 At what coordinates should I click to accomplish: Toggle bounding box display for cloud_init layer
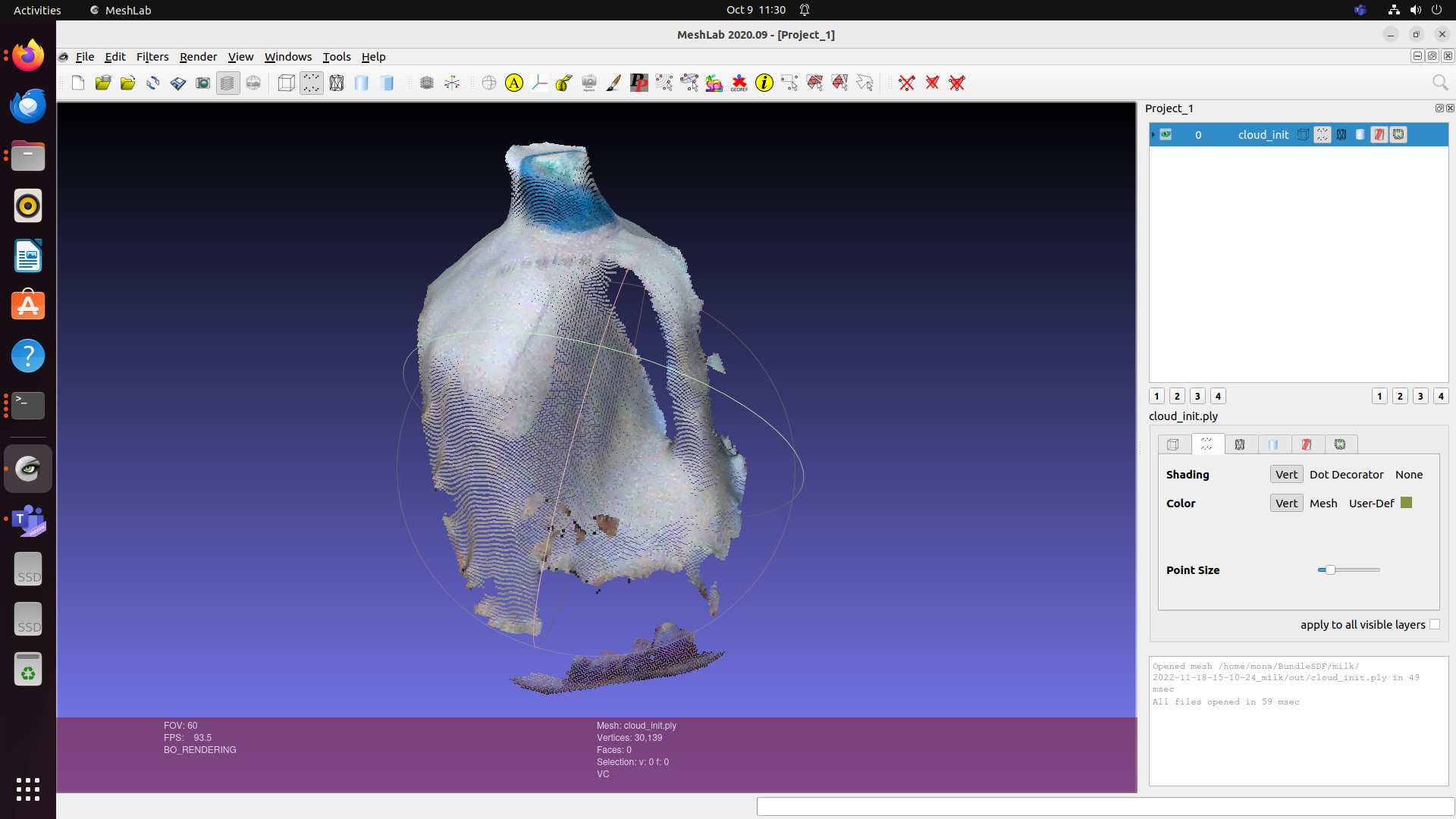[1303, 134]
